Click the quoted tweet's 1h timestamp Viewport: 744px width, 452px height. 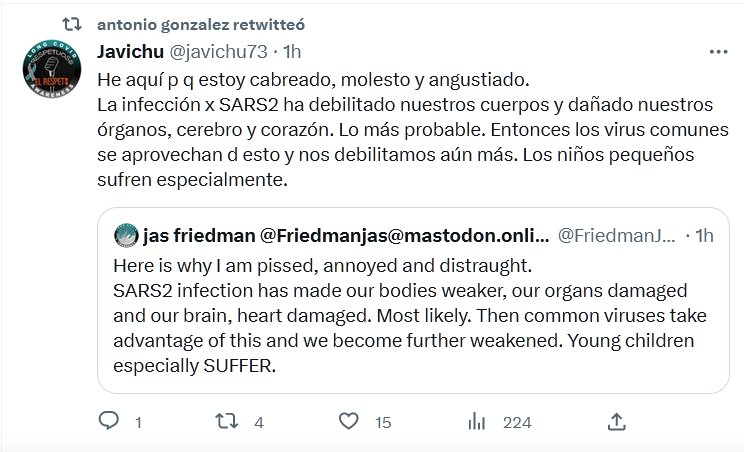[704, 237]
